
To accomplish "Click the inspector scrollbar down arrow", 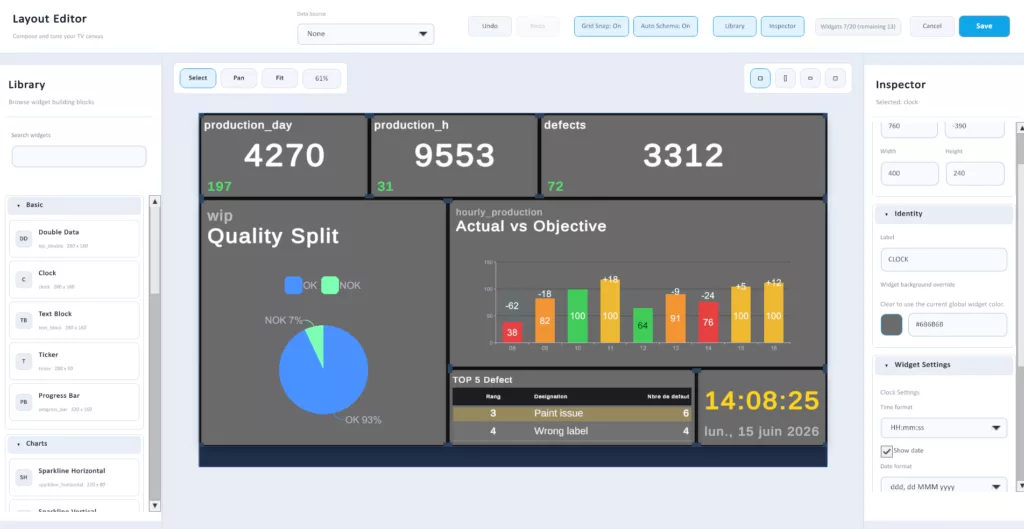I will (x=1020, y=486).
